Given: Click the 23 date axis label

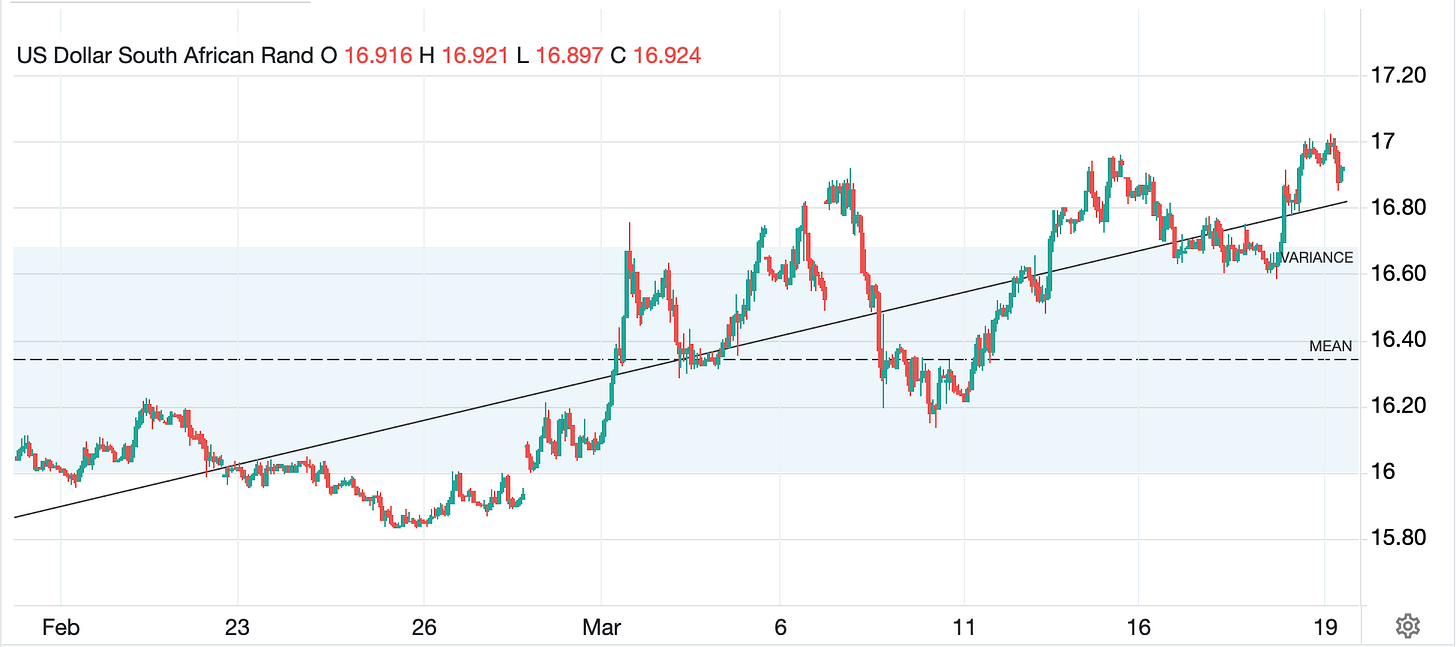Looking at the screenshot, I should (x=237, y=628).
